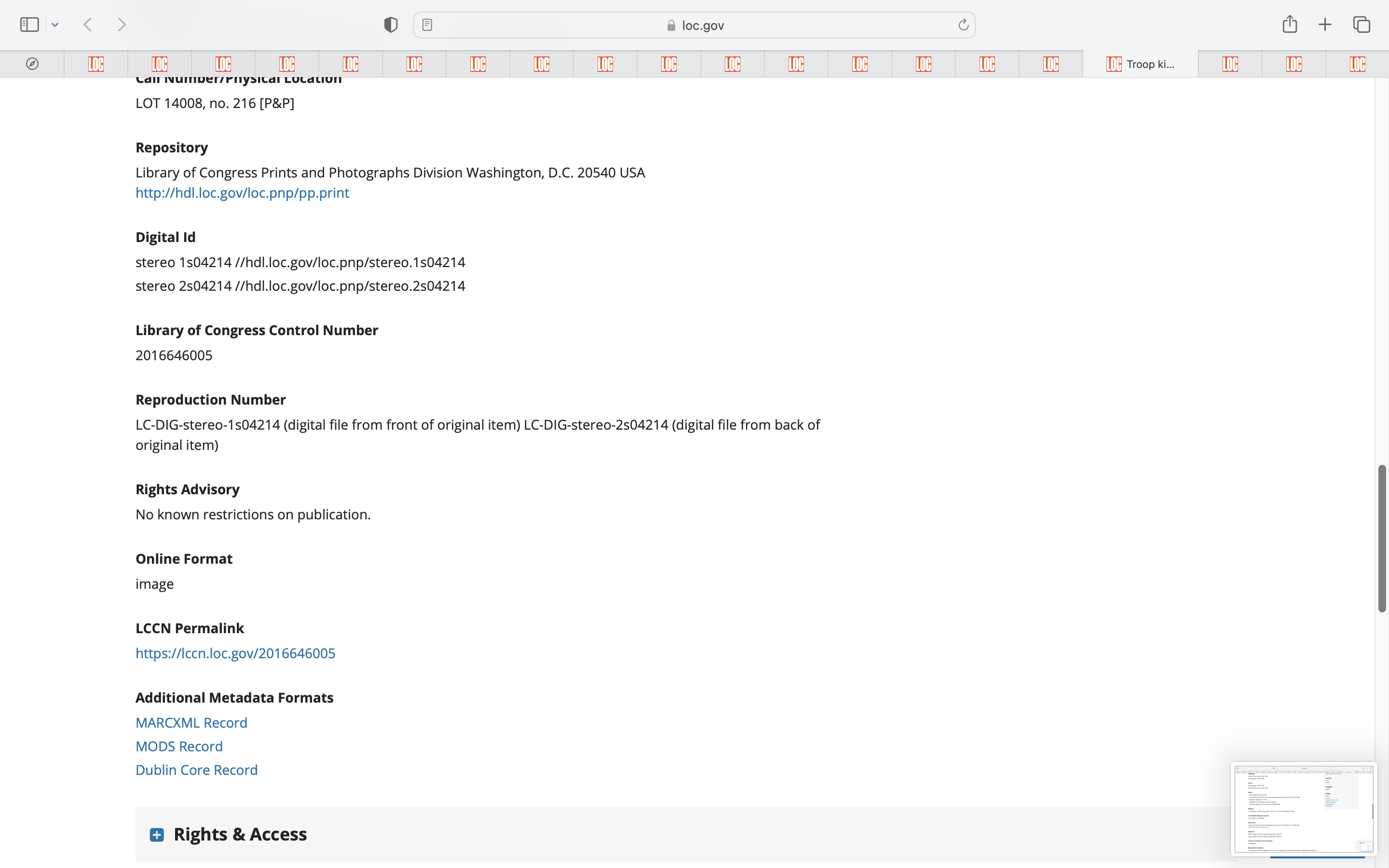
Task: Open the Share menu icon
Action: click(1290, 24)
